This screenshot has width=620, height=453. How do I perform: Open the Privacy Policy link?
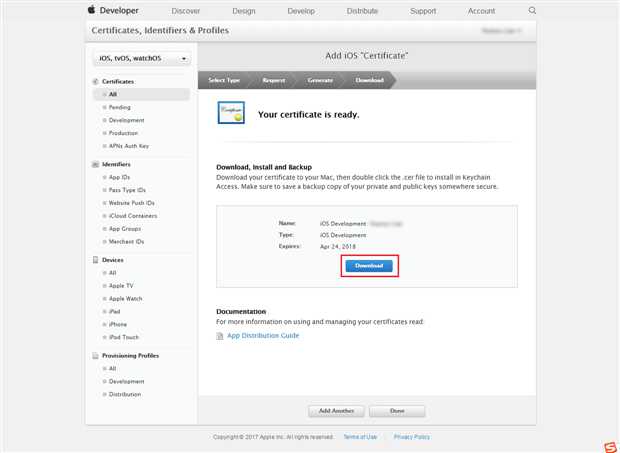pos(412,437)
